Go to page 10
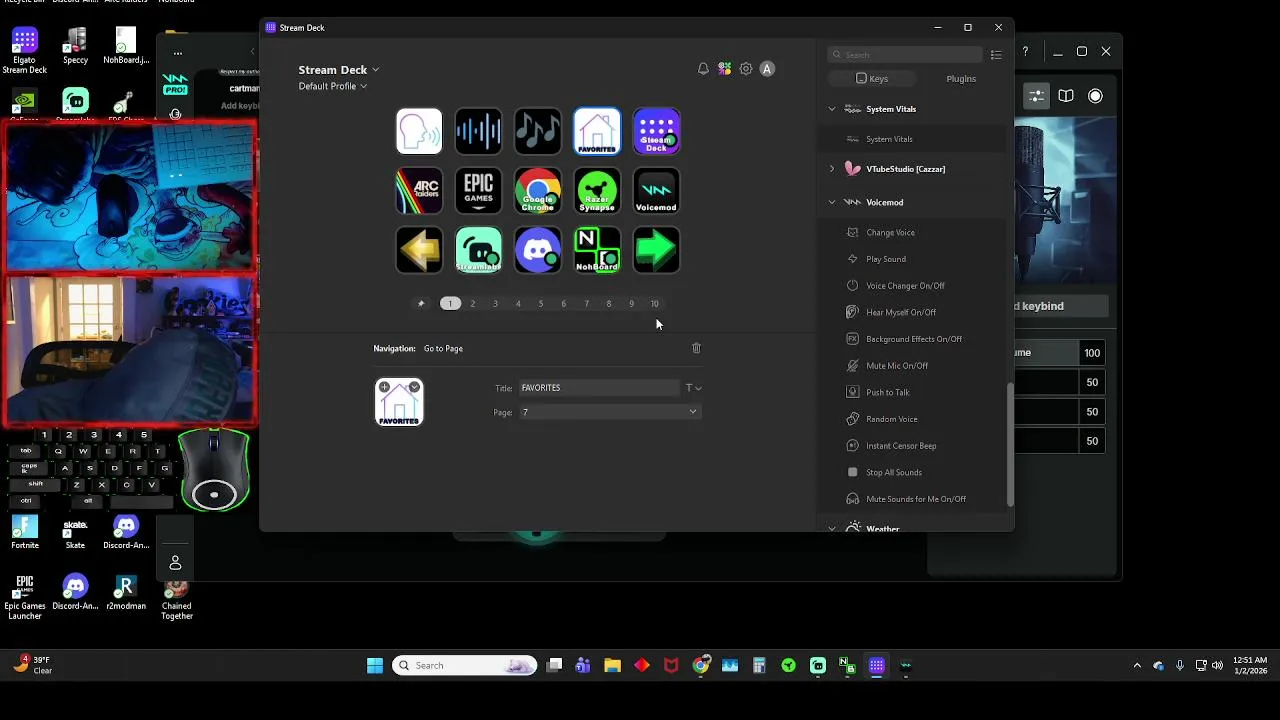This screenshot has height=720, width=1280. click(x=655, y=304)
